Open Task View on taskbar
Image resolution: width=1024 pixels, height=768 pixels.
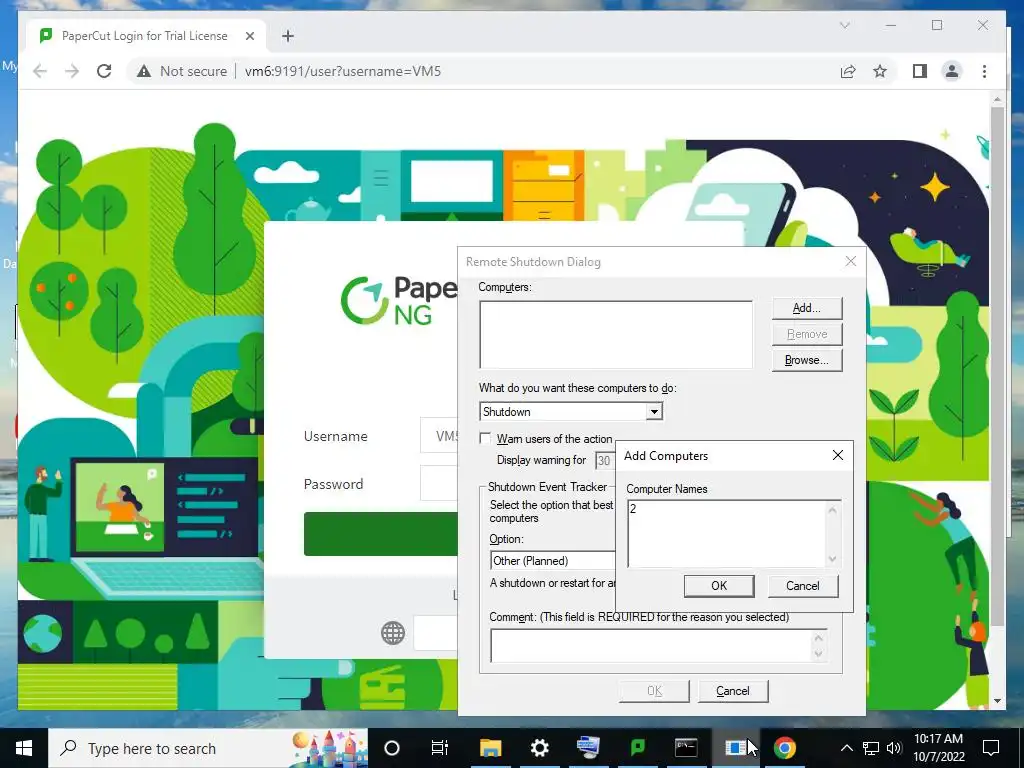(440, 748)
